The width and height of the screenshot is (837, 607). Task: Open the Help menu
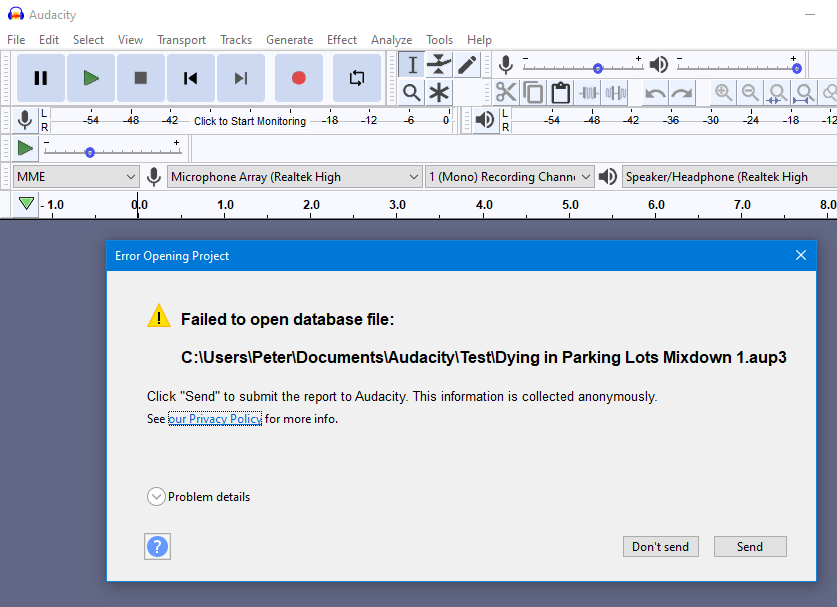tap(479, 40)
